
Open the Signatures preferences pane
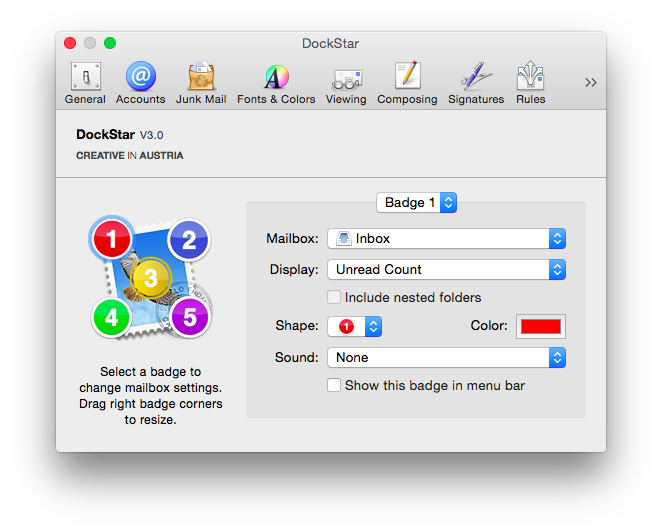pyautogui.click(x=476, y=83)
